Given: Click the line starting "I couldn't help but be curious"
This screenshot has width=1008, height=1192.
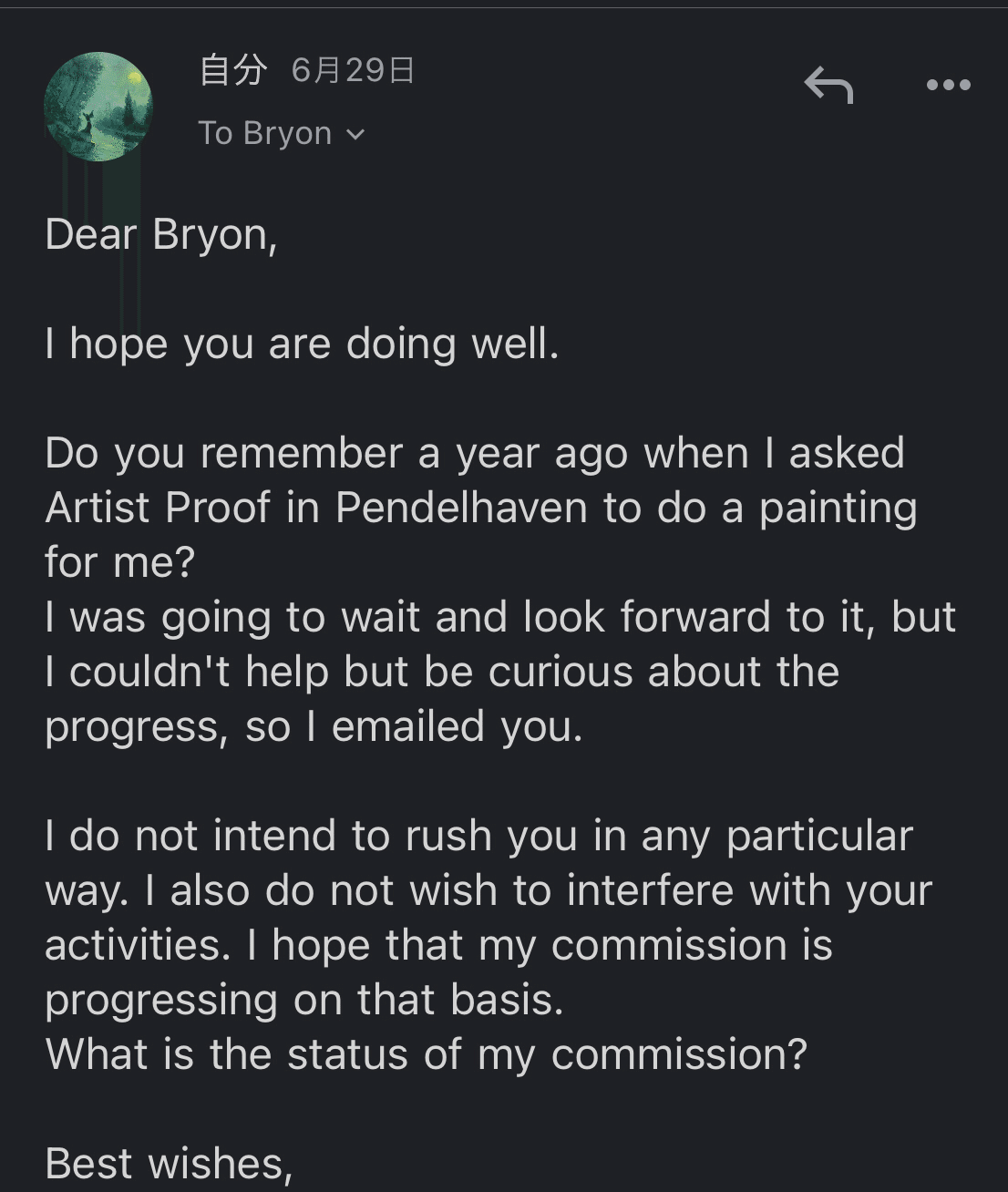Looking at the screenshot, I should click(x=442, y=672).
